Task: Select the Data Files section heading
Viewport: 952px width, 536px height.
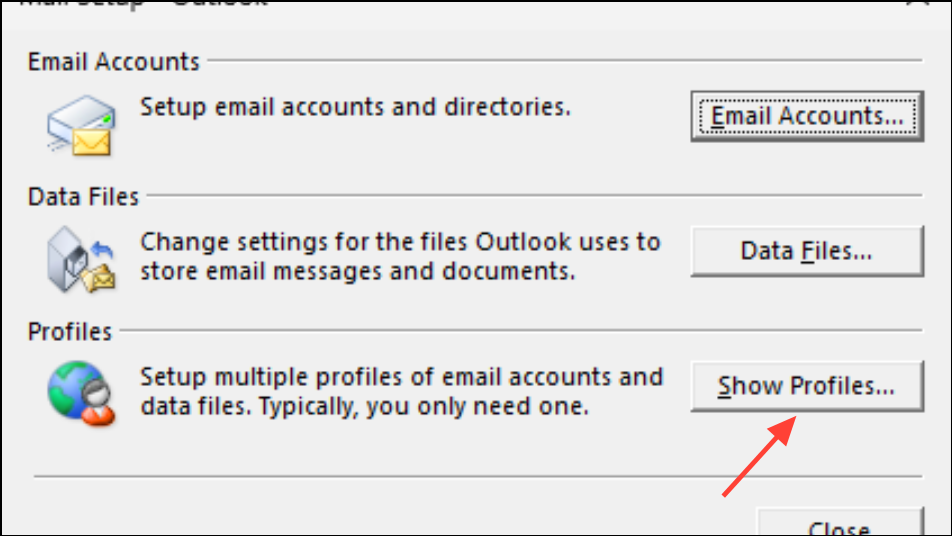Action: coord(83,197)
